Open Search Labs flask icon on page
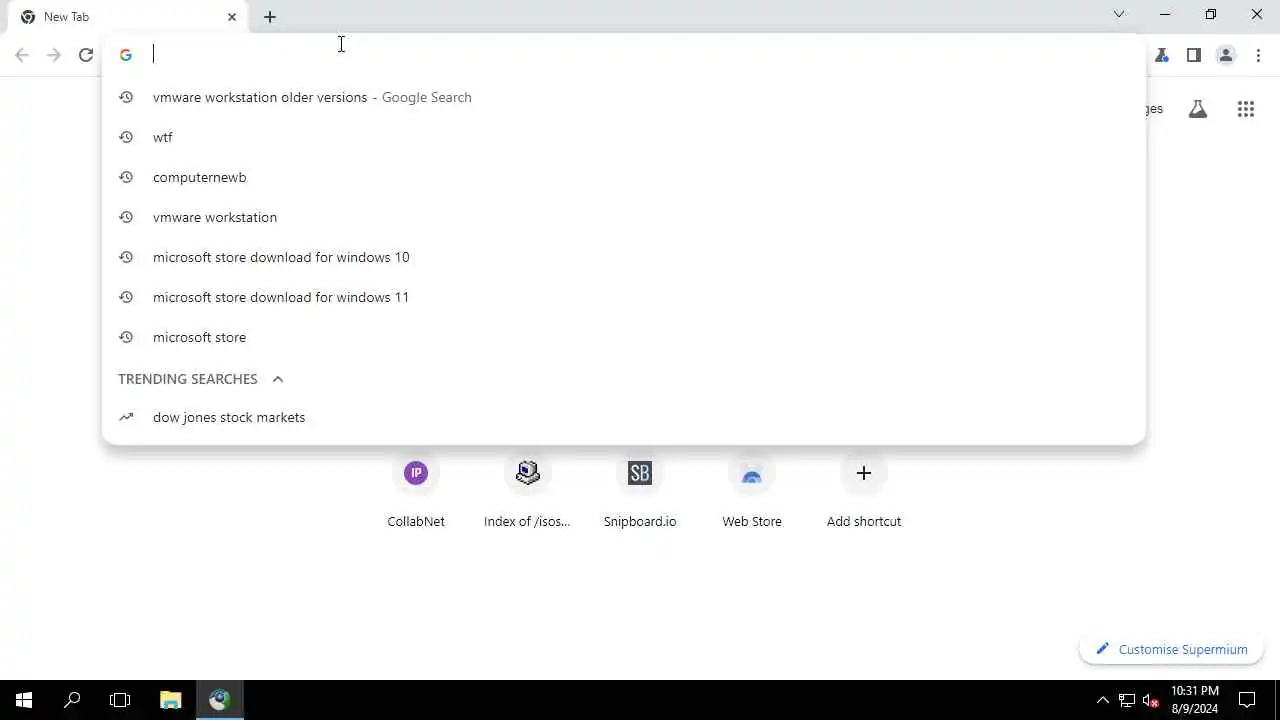1280x720 pixels. coord(1198,109)
